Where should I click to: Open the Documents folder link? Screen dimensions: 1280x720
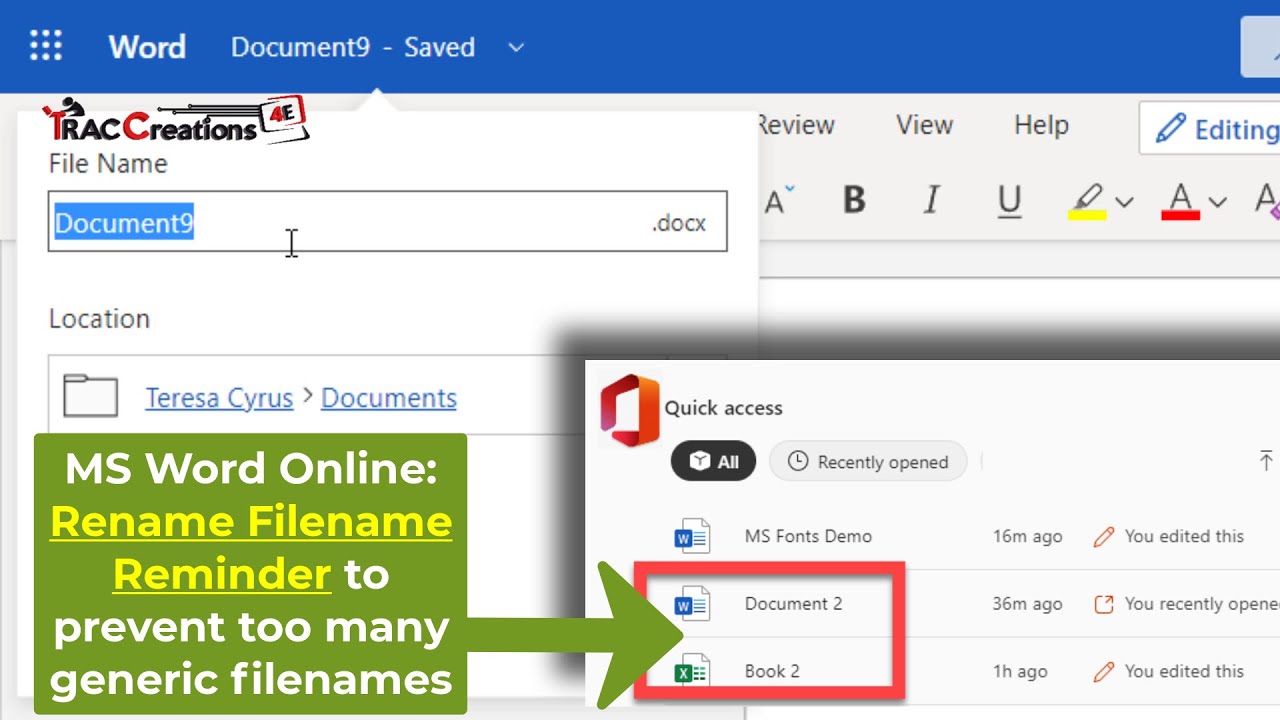click(x=389, y=397)
